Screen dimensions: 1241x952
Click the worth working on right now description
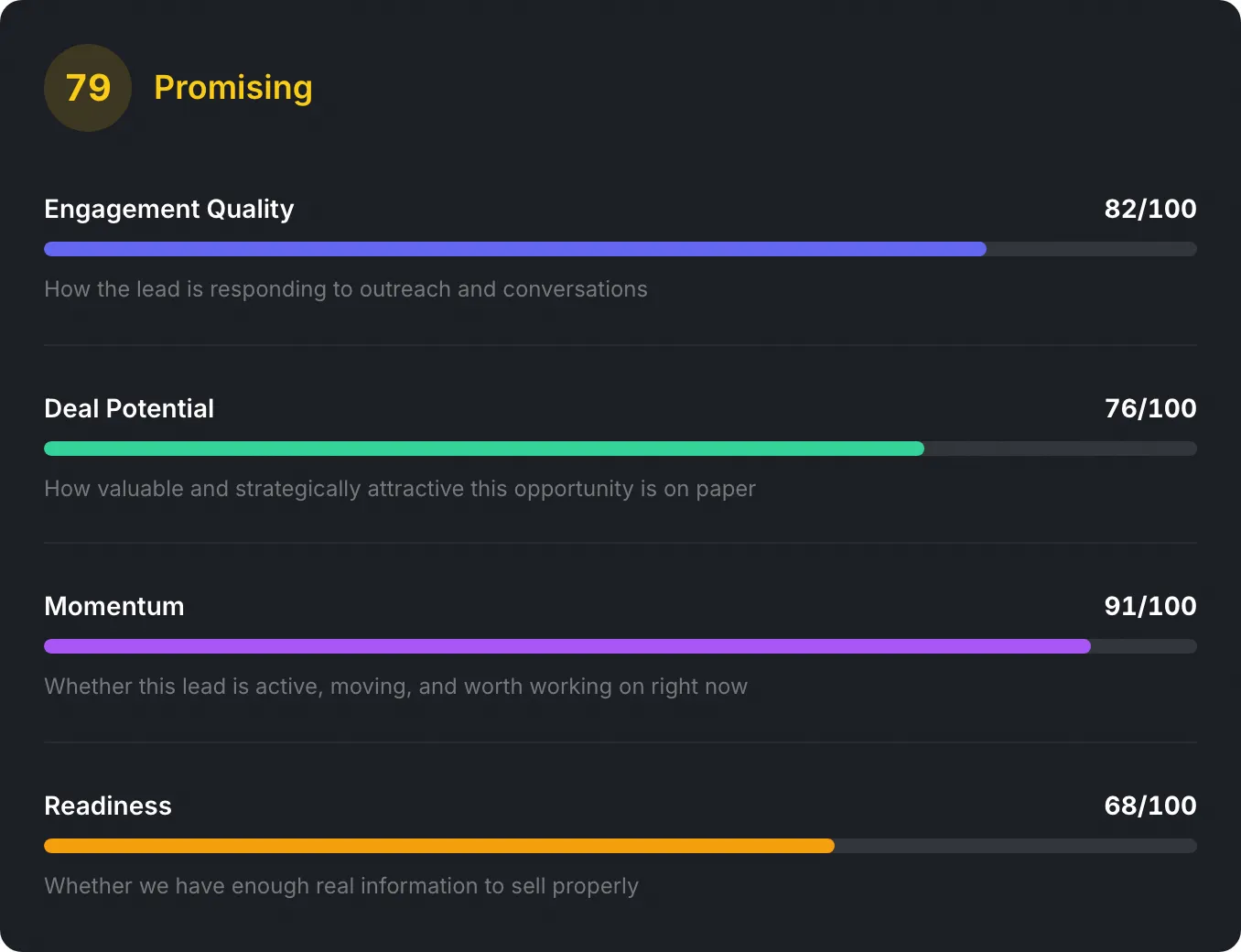click(x=395, y=687)
